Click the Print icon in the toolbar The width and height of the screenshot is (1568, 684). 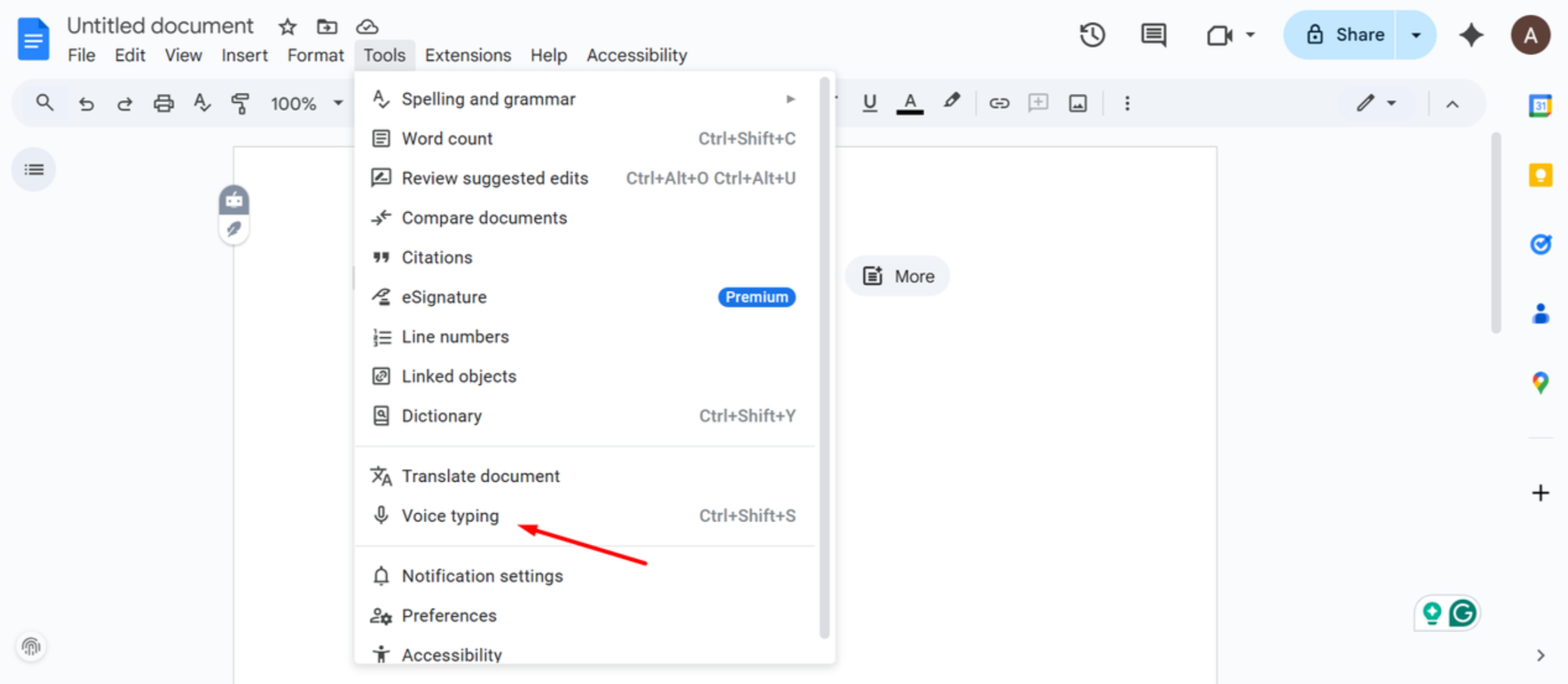pyautogui.click(x=163, y=103)
